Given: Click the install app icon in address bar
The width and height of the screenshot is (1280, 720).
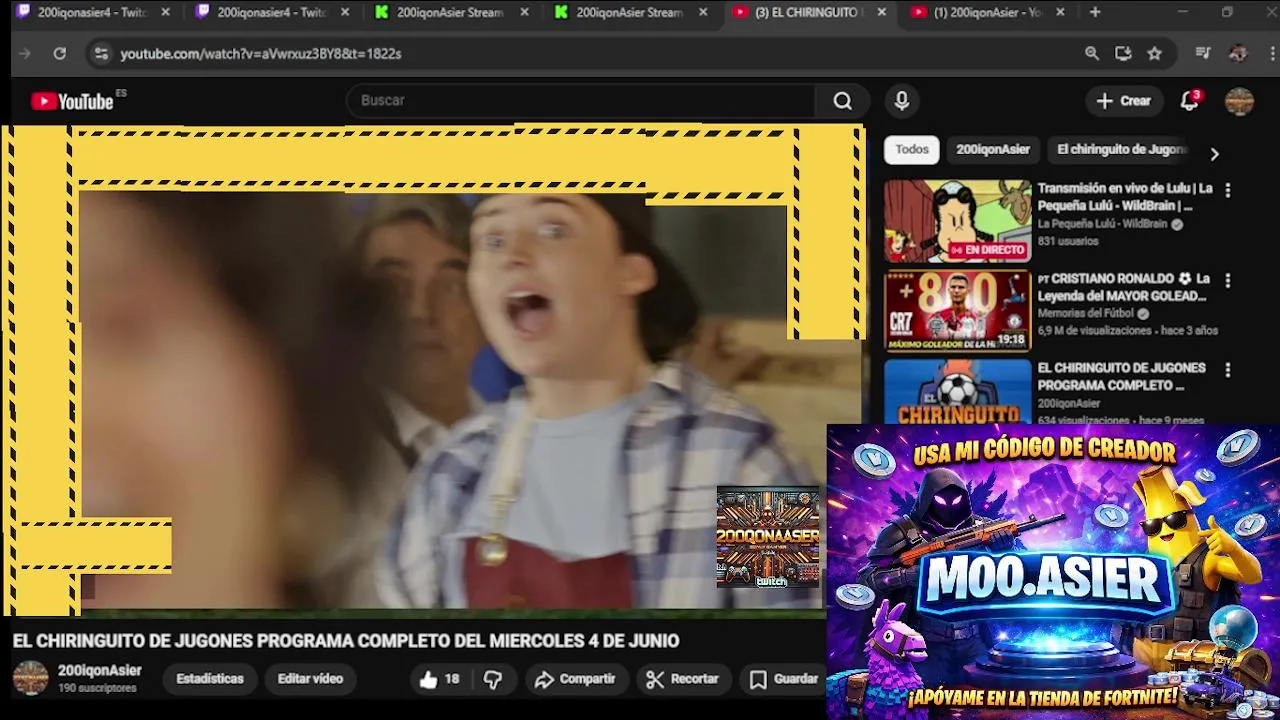Looking at the screenshot, I should pyautogui.click(x=1123, y=54).
